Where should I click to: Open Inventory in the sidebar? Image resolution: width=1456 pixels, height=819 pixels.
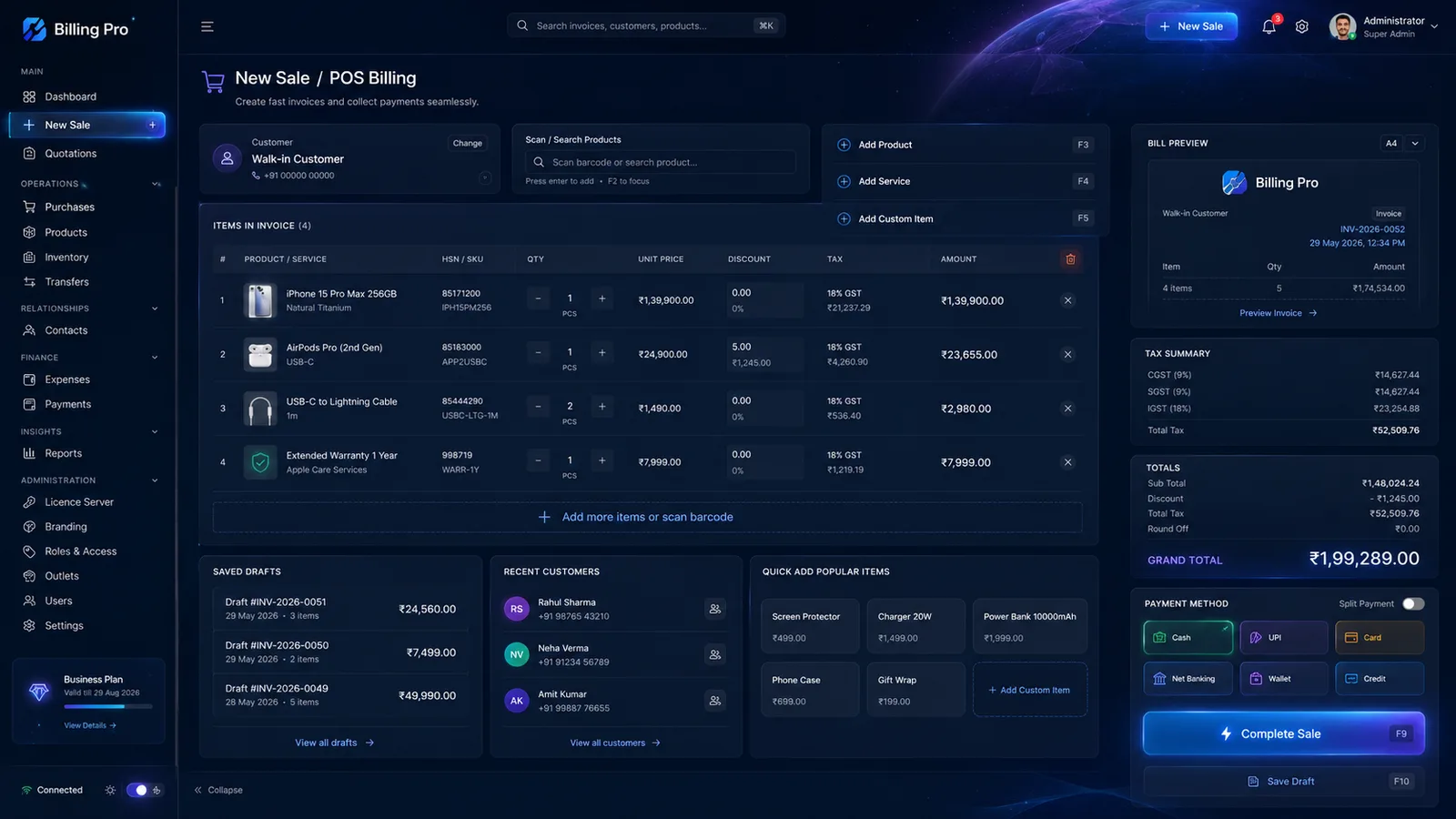(66, 258)
